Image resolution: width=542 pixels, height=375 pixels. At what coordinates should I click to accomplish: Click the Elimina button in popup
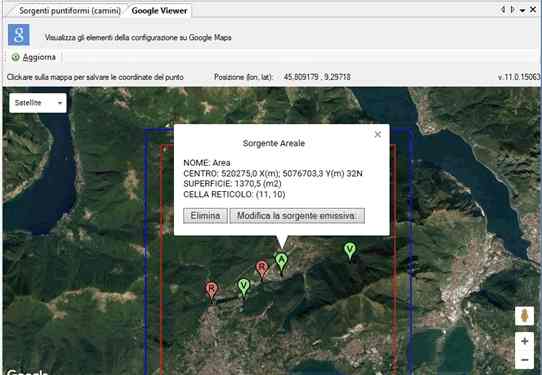[205, 216]
